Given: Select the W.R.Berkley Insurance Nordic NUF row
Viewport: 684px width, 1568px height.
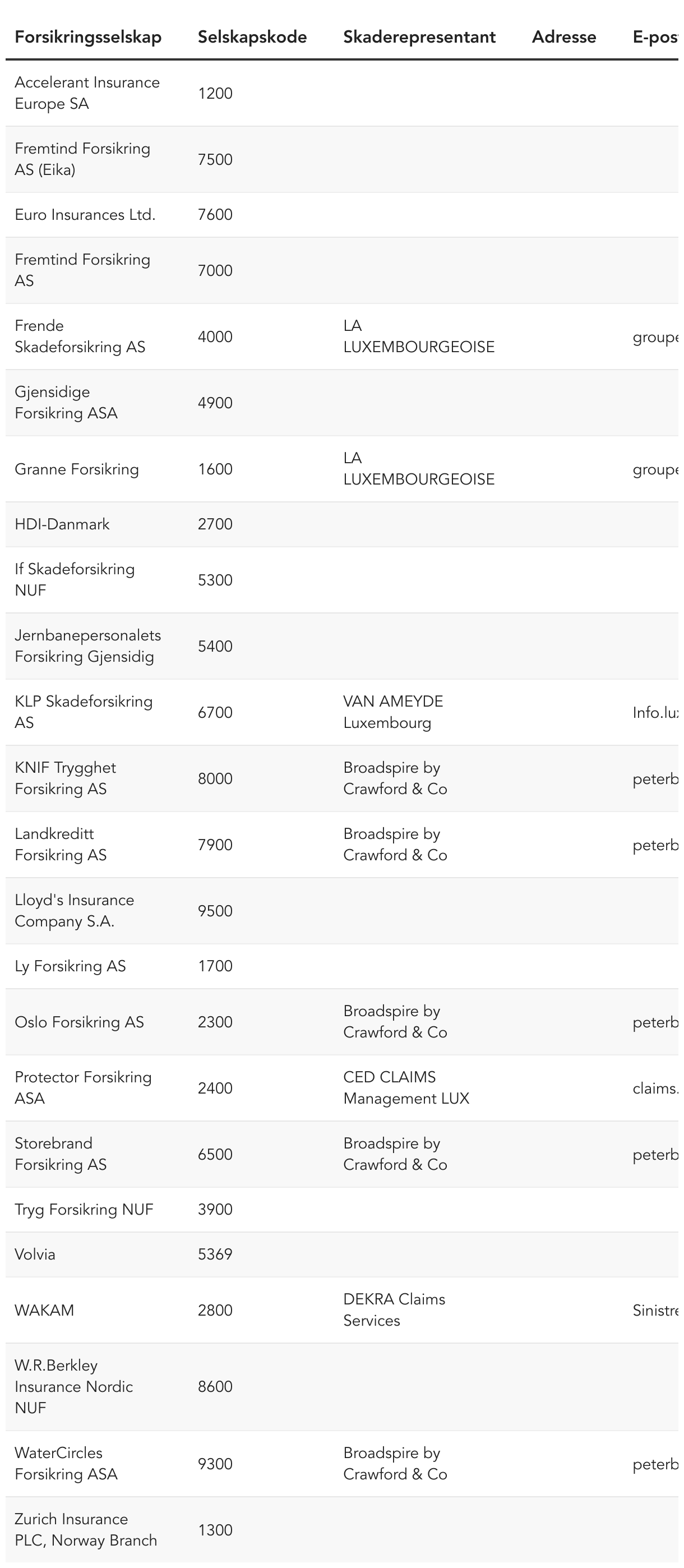Looking at the screenshot, I should [x=342, y=1386].
